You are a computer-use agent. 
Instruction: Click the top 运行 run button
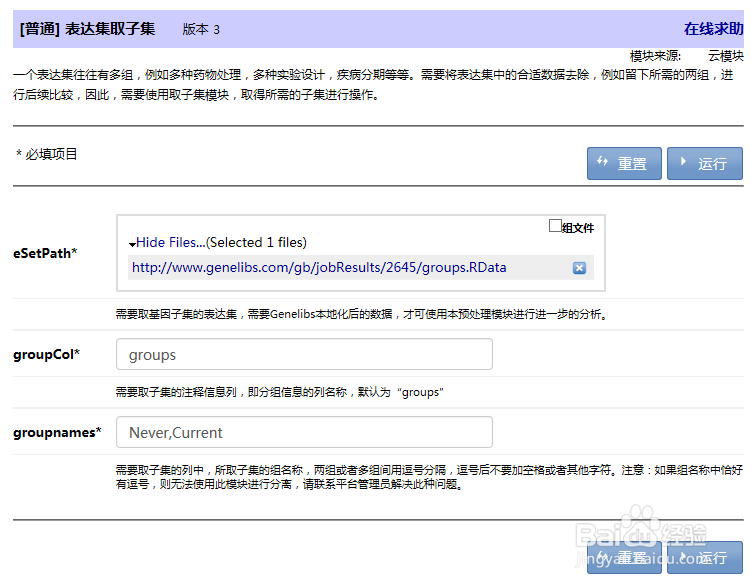coord(705,163)
